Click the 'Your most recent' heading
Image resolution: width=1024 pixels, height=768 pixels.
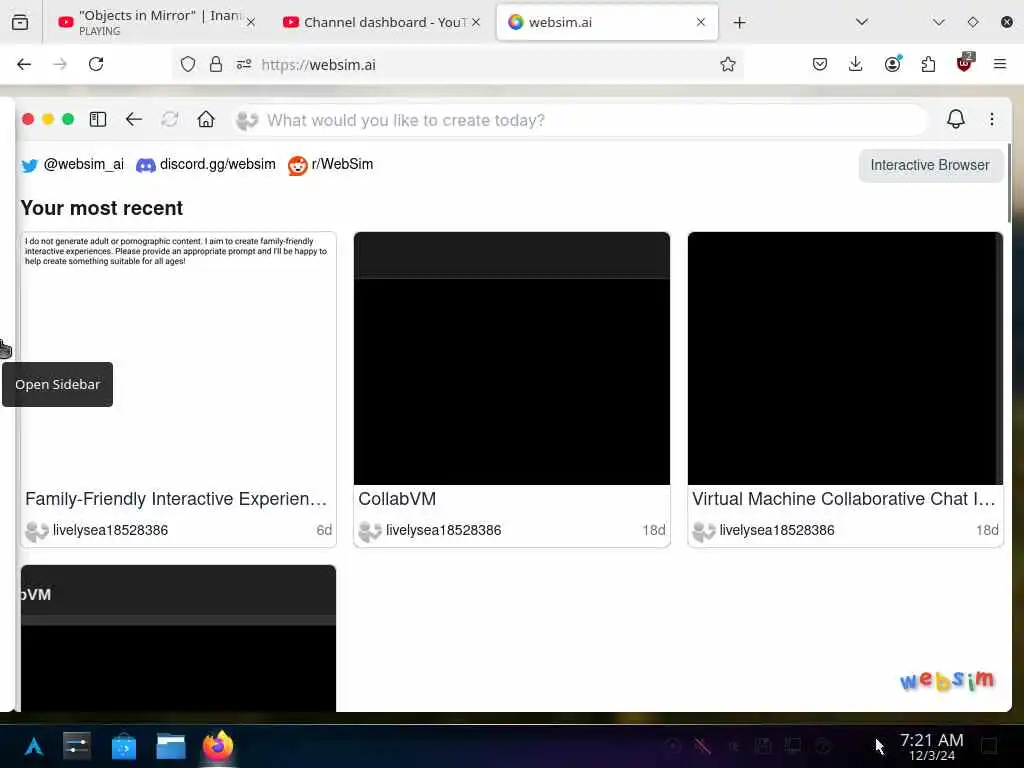pos(102,208)
